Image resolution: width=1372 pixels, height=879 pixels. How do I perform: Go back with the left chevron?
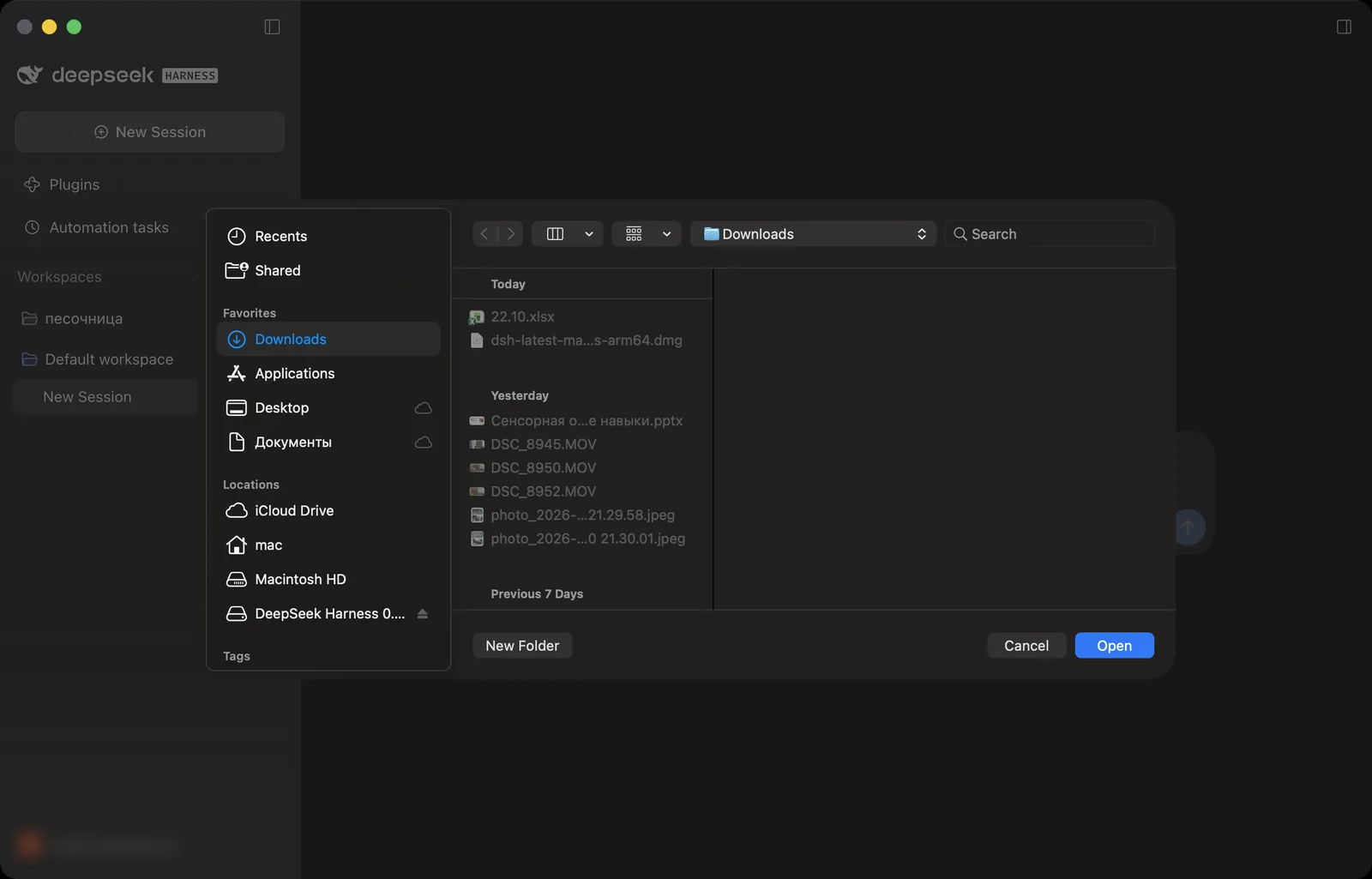tap(484, 233)
